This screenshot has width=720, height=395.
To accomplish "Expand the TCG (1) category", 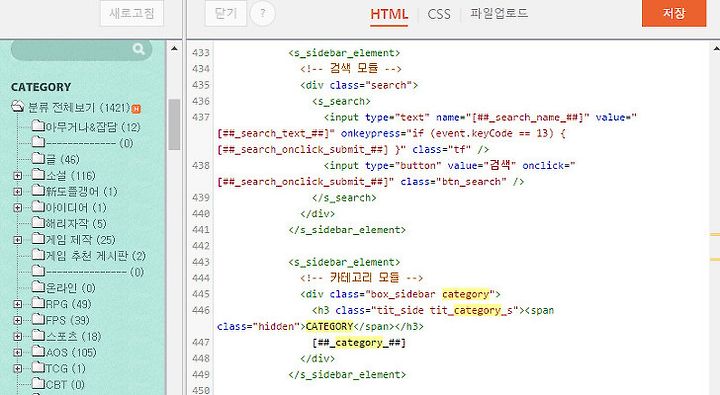I will [x=17, y=368].
